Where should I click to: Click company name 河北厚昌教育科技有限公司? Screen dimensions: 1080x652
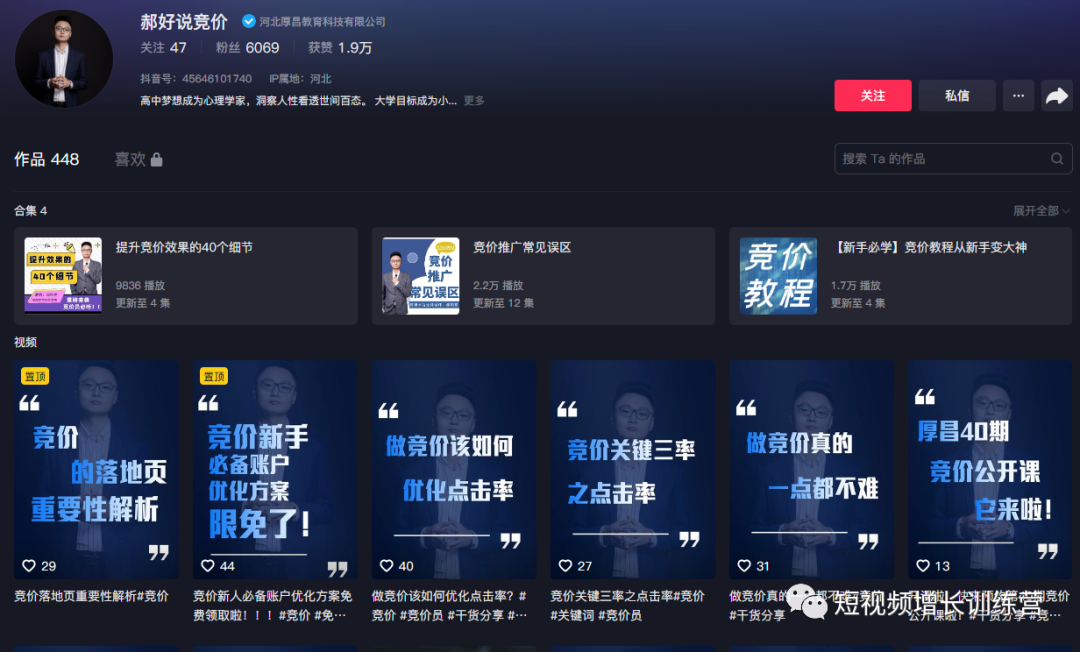click(x=322, y=22)
